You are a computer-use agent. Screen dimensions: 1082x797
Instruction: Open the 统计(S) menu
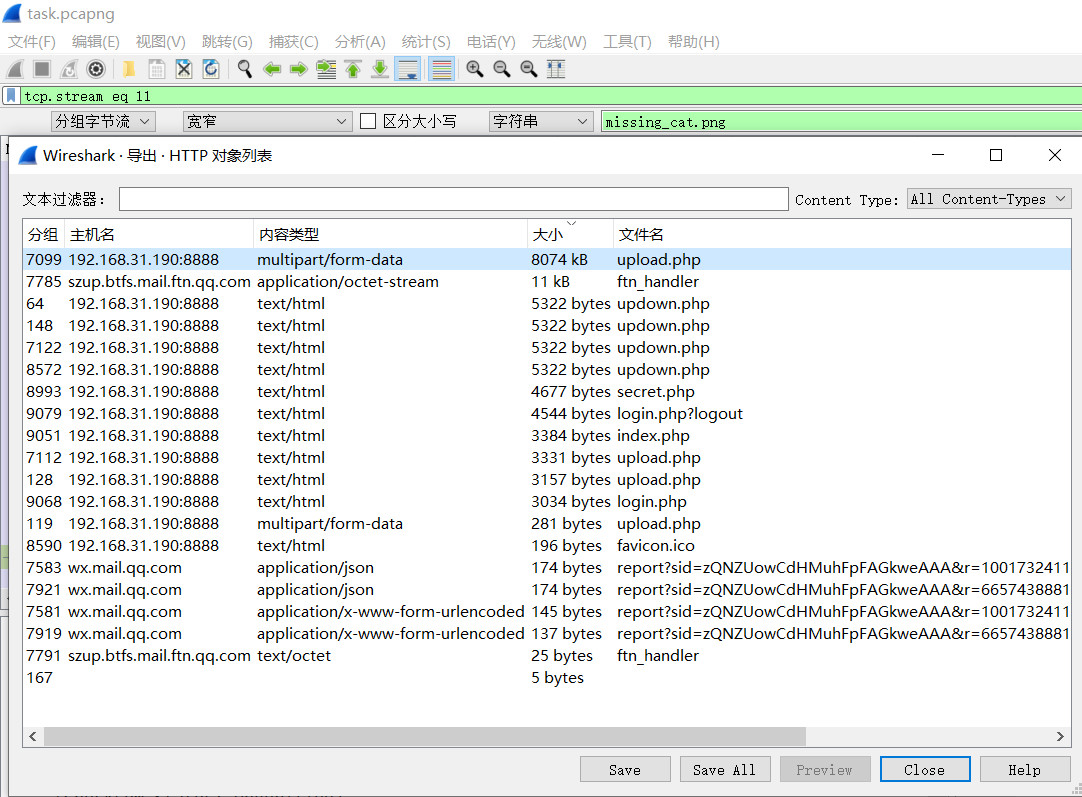coord(426,41)
